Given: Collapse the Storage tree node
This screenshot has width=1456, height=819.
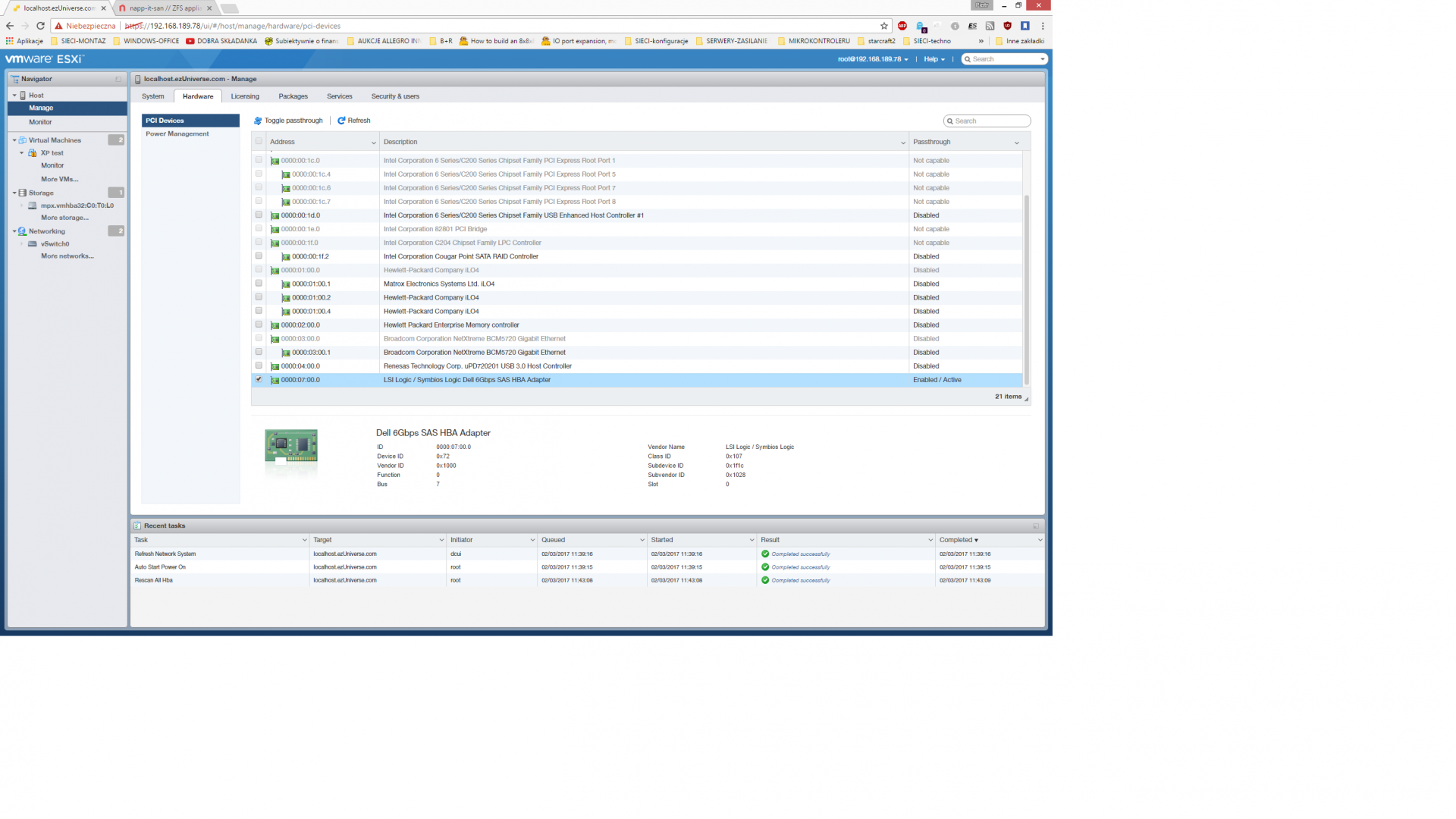Looking at the screenshot, I should (x=14, y=193).
